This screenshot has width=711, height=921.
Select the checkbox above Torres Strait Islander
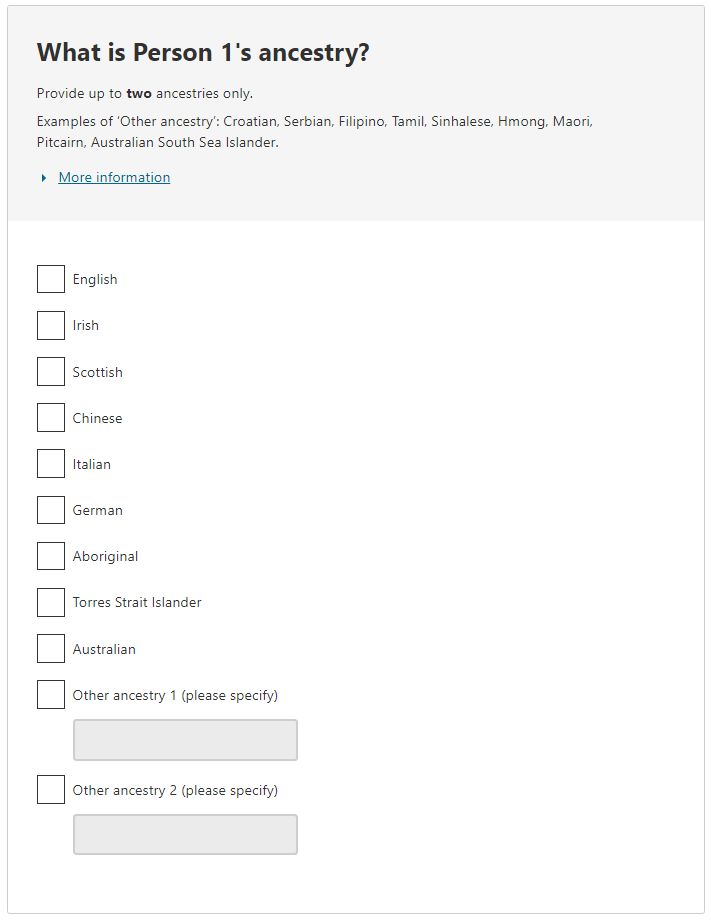(50, 556)
